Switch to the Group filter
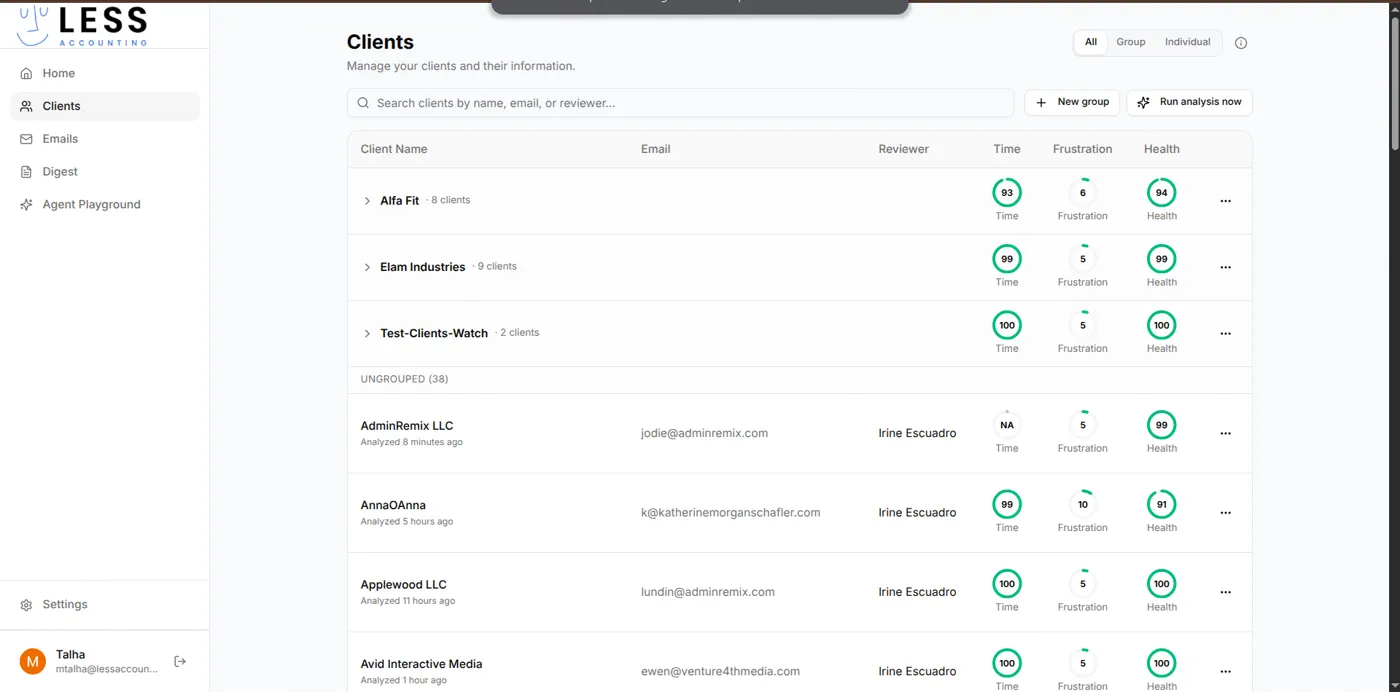 (1131, 42)
